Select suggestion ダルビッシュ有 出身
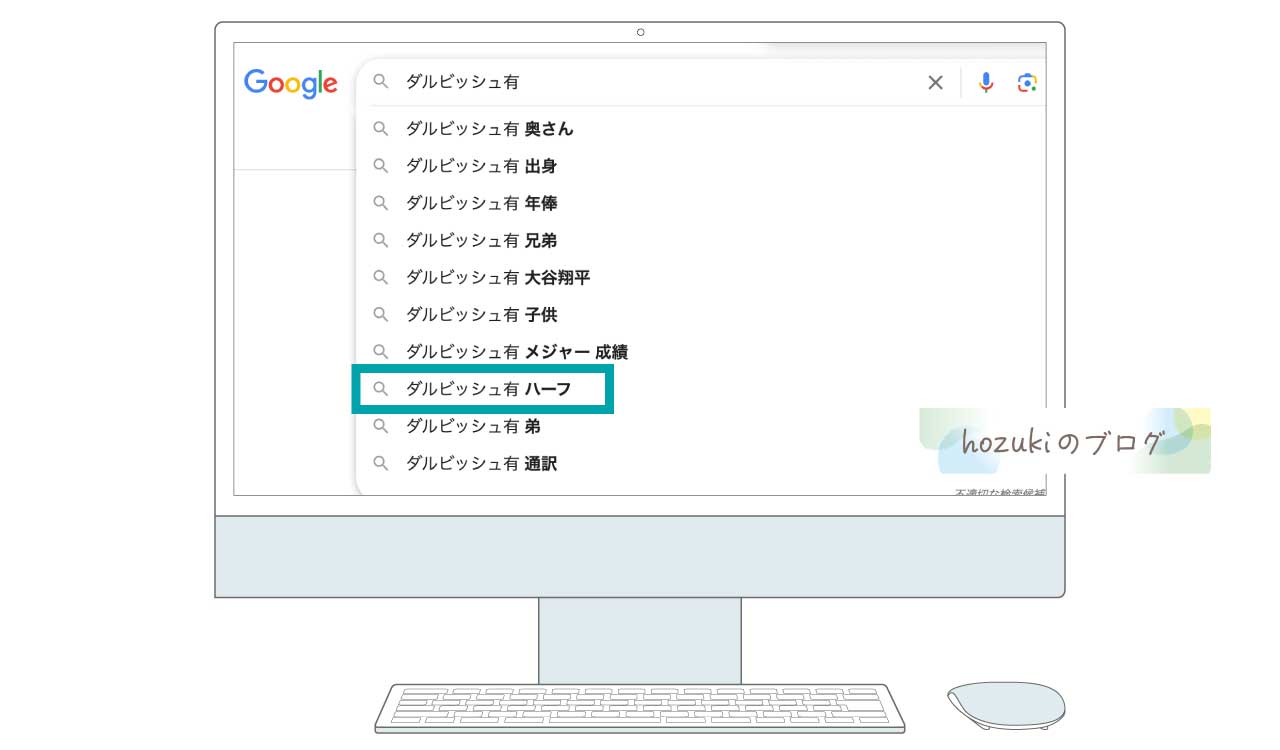Image resolution: width=1280 pixels, height=750 pixels. [x=701, y=166]
